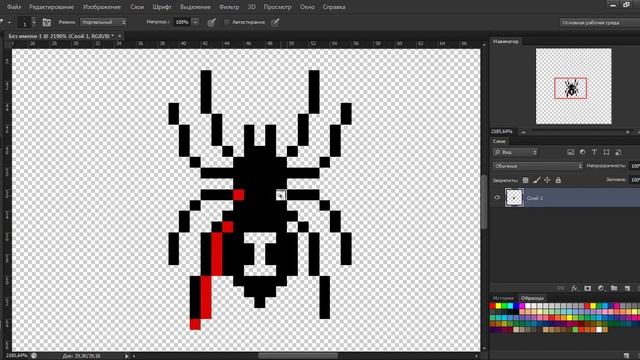Image resolution: width=640 pixels, height=360 pixels.
Task: Click the opacity 100% input field
Action: pos(182,22)
